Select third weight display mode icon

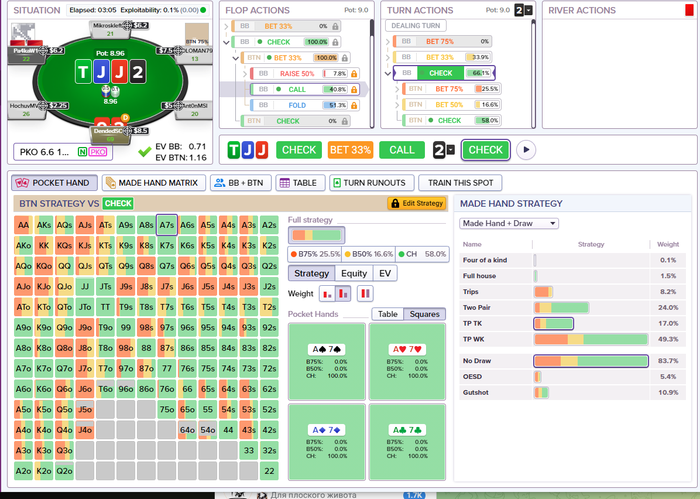(x=365, y=294)
